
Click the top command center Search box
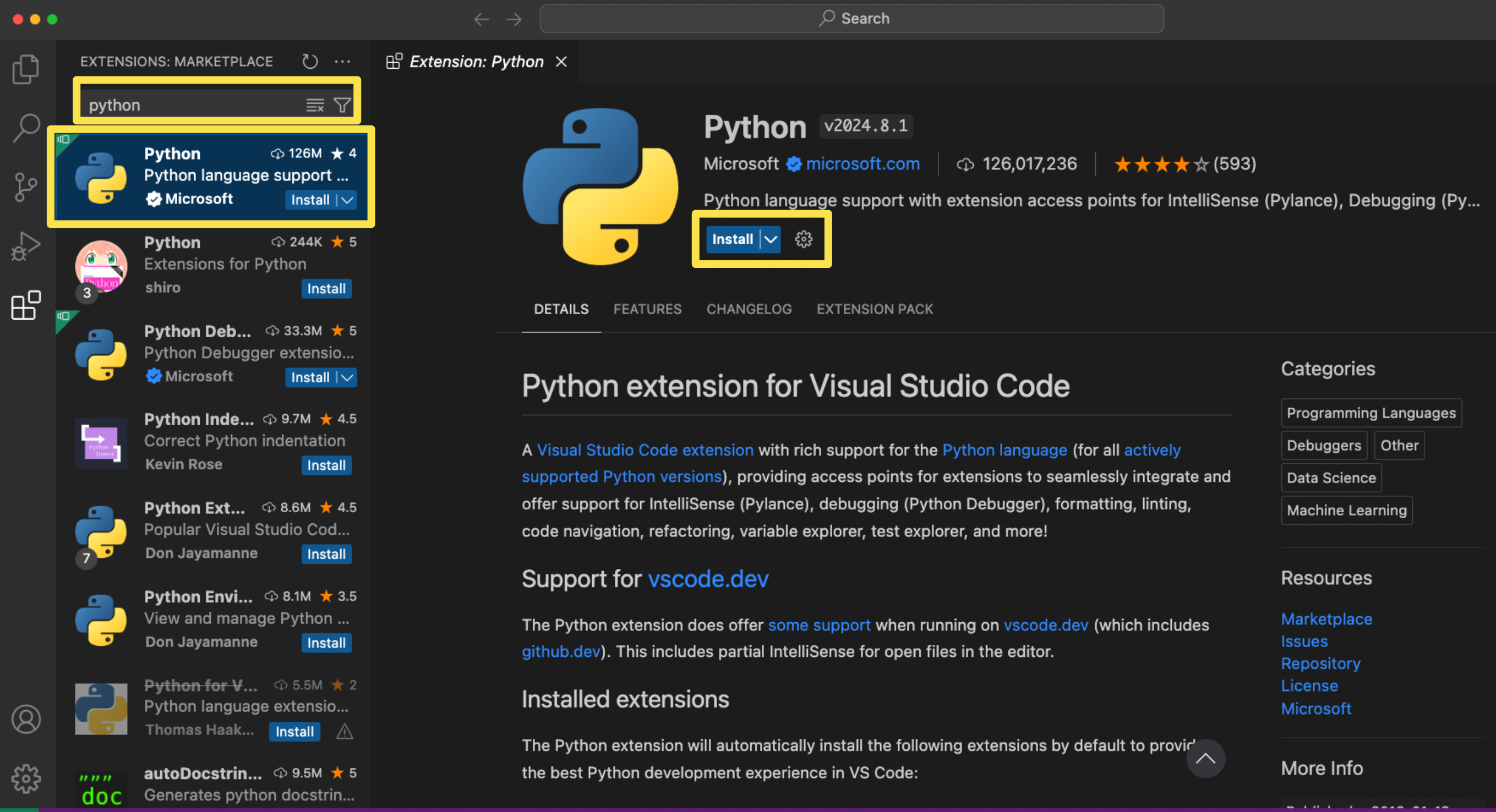(851, 19)
